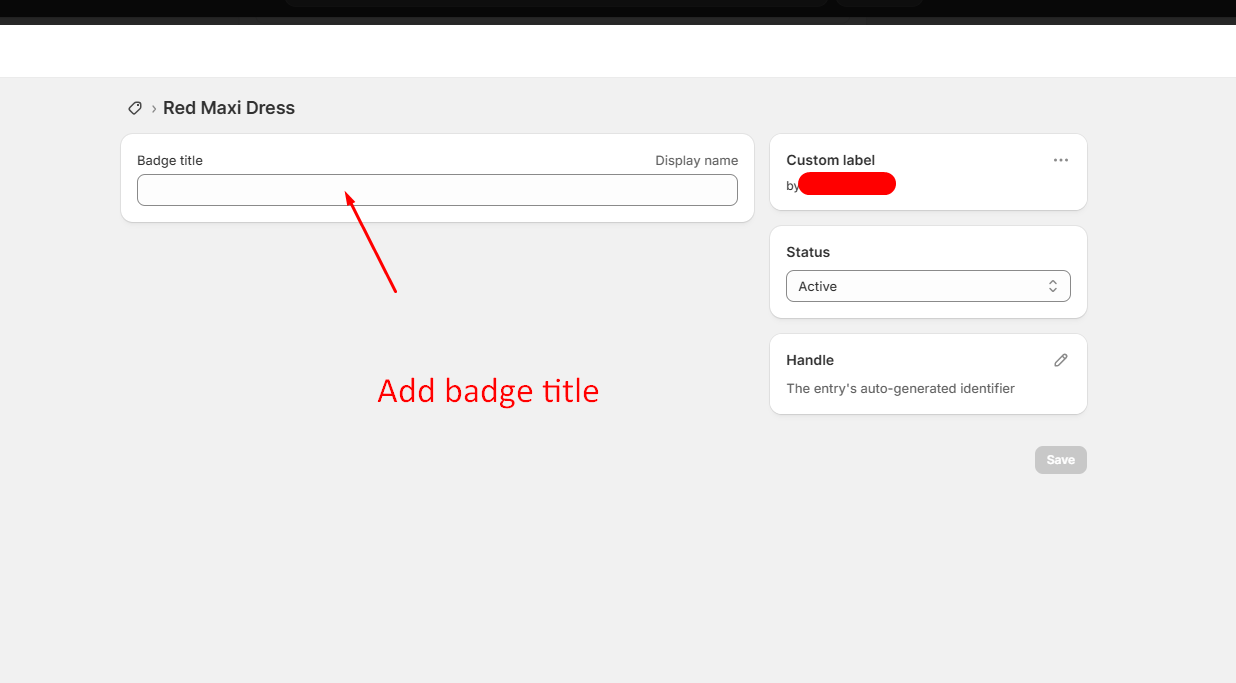Open the three-dot menu on Custom label card

(1060, 160)
